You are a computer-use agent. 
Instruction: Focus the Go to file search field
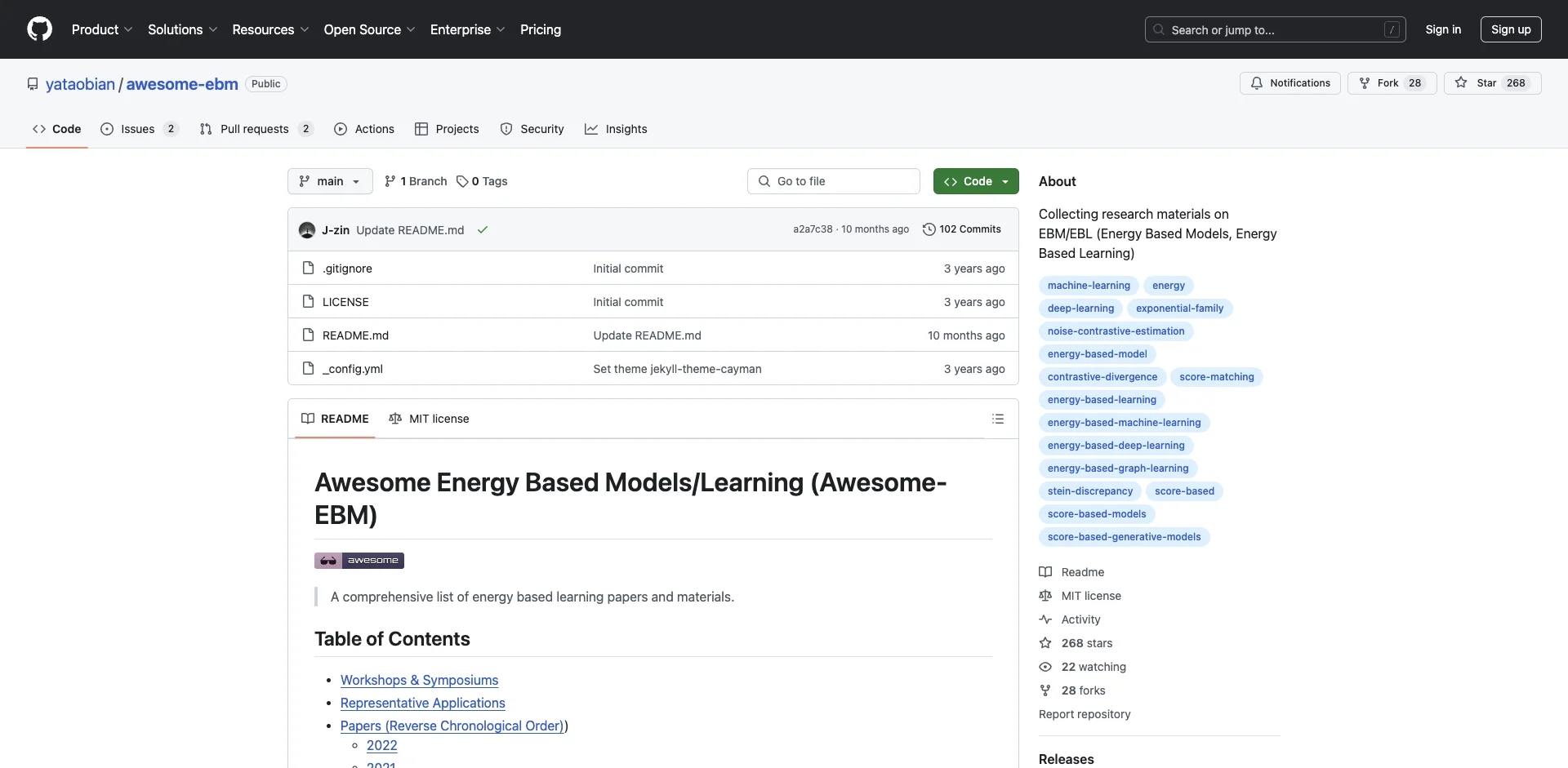click(834, 181)
